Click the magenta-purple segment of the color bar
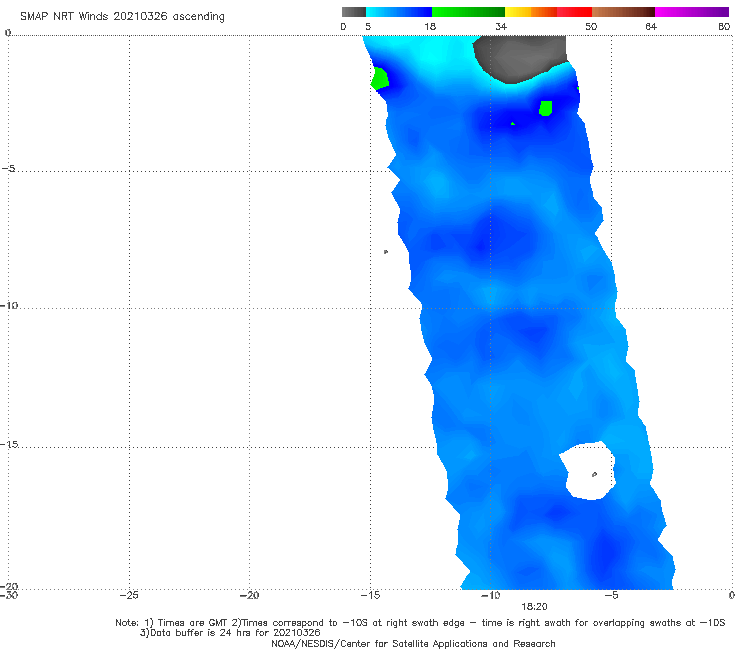 (692, 12)
